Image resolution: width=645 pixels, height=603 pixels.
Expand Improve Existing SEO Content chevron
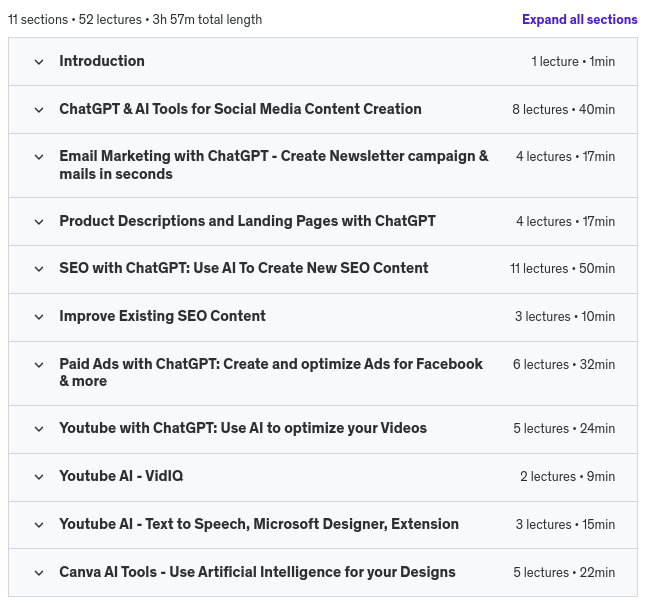point(39,317)
